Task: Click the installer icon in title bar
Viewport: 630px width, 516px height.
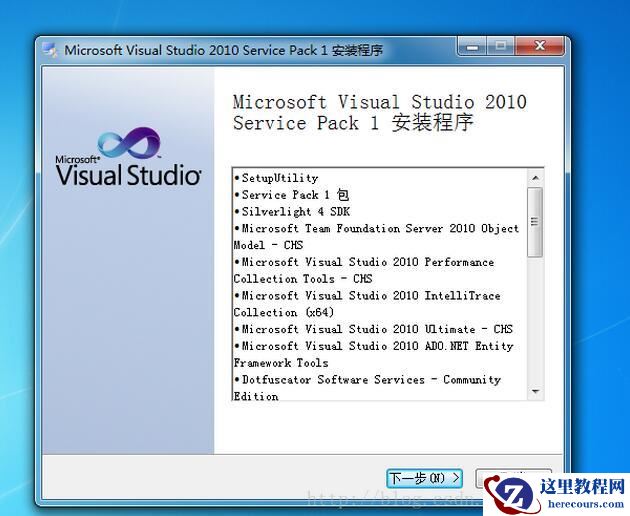Action: click(x=50, y=50)
